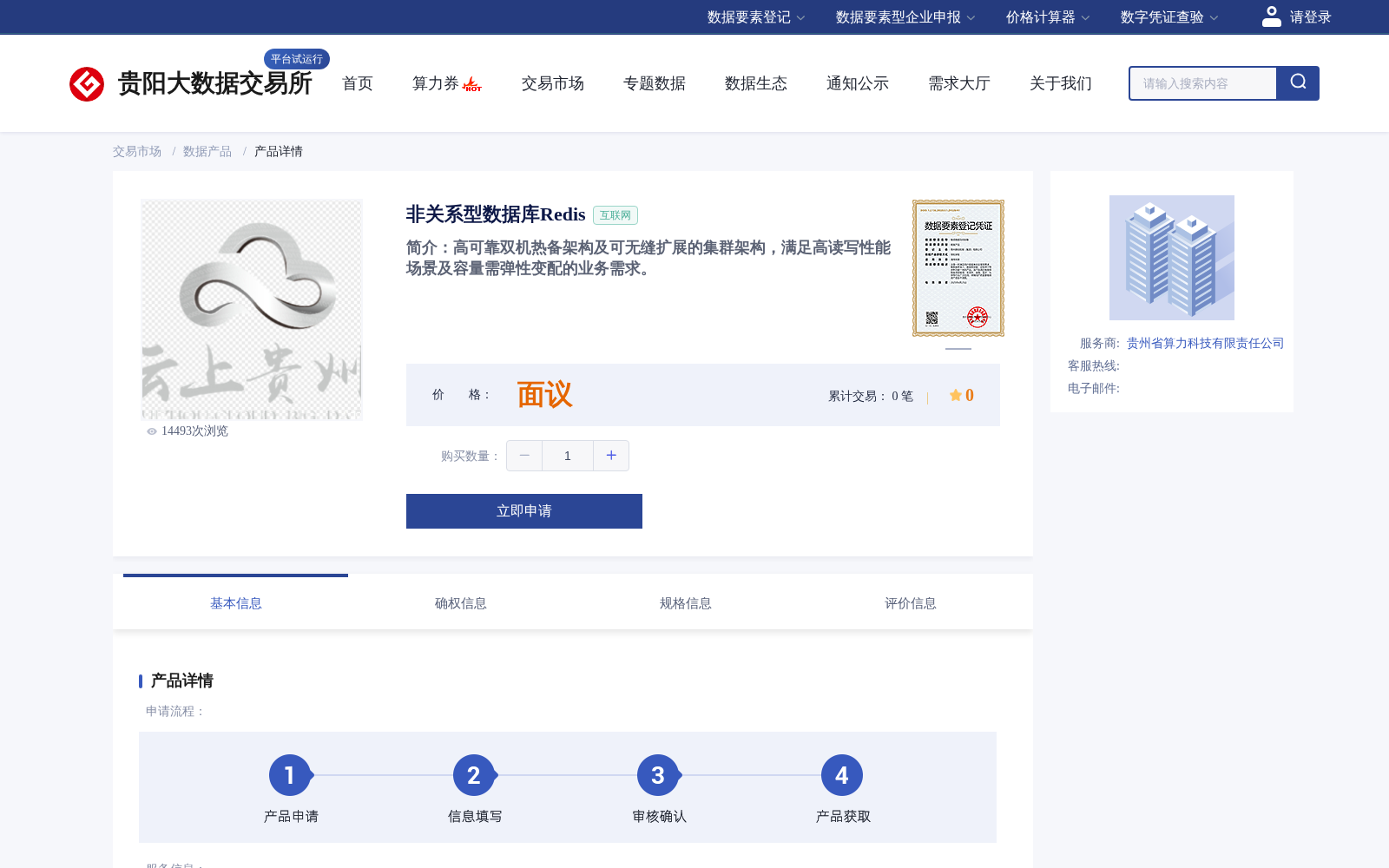The width and height of the screenshot is (1389, 868).
Task: Open the 通知公示 navigation item
Action: (858, 83)
